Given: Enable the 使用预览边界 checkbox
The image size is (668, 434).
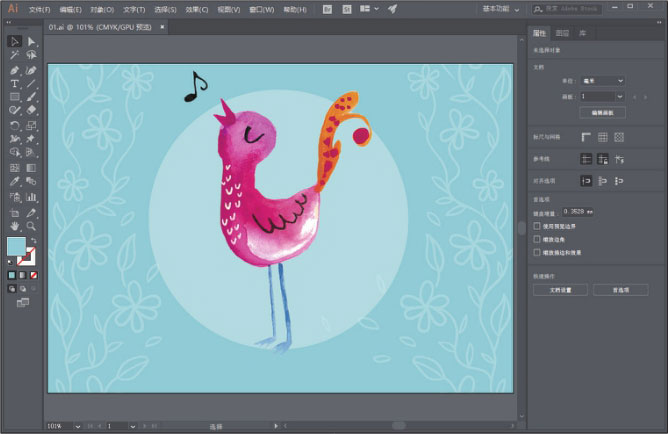Looking at the screenshot, I should pyautogui.click(x=538, y=226).
